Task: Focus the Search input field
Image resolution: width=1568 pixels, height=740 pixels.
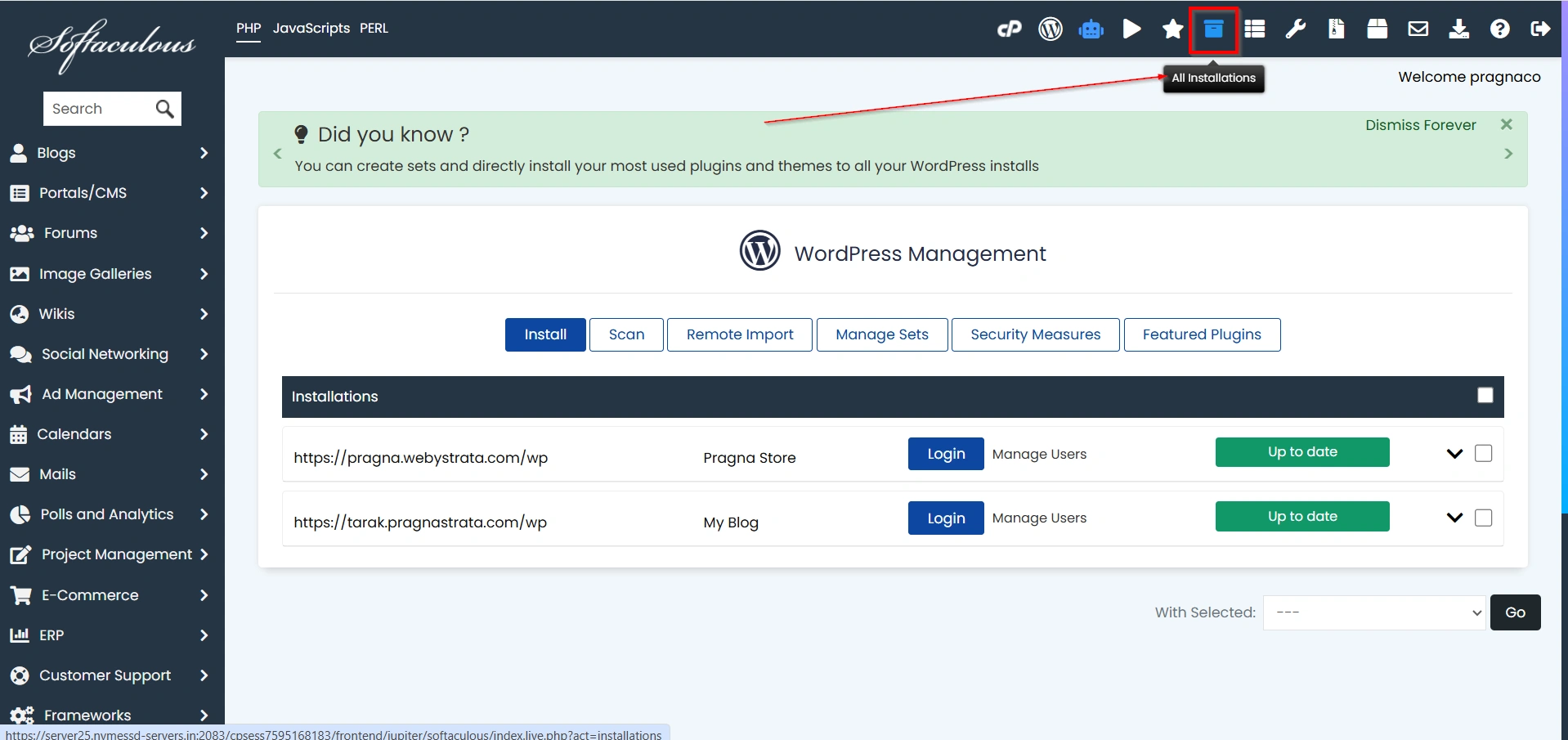Action: tap(100, 109)
